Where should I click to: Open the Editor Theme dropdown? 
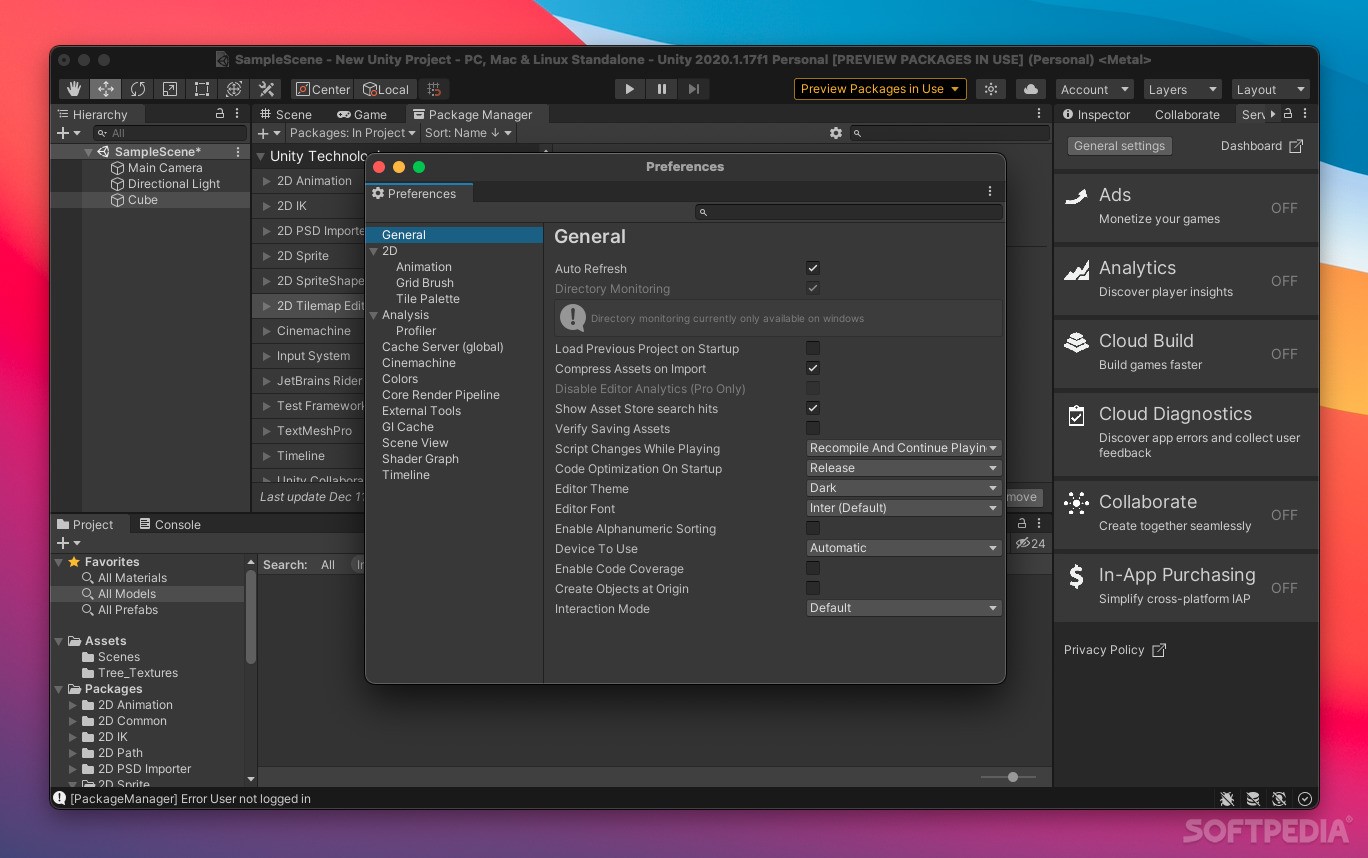903,488
